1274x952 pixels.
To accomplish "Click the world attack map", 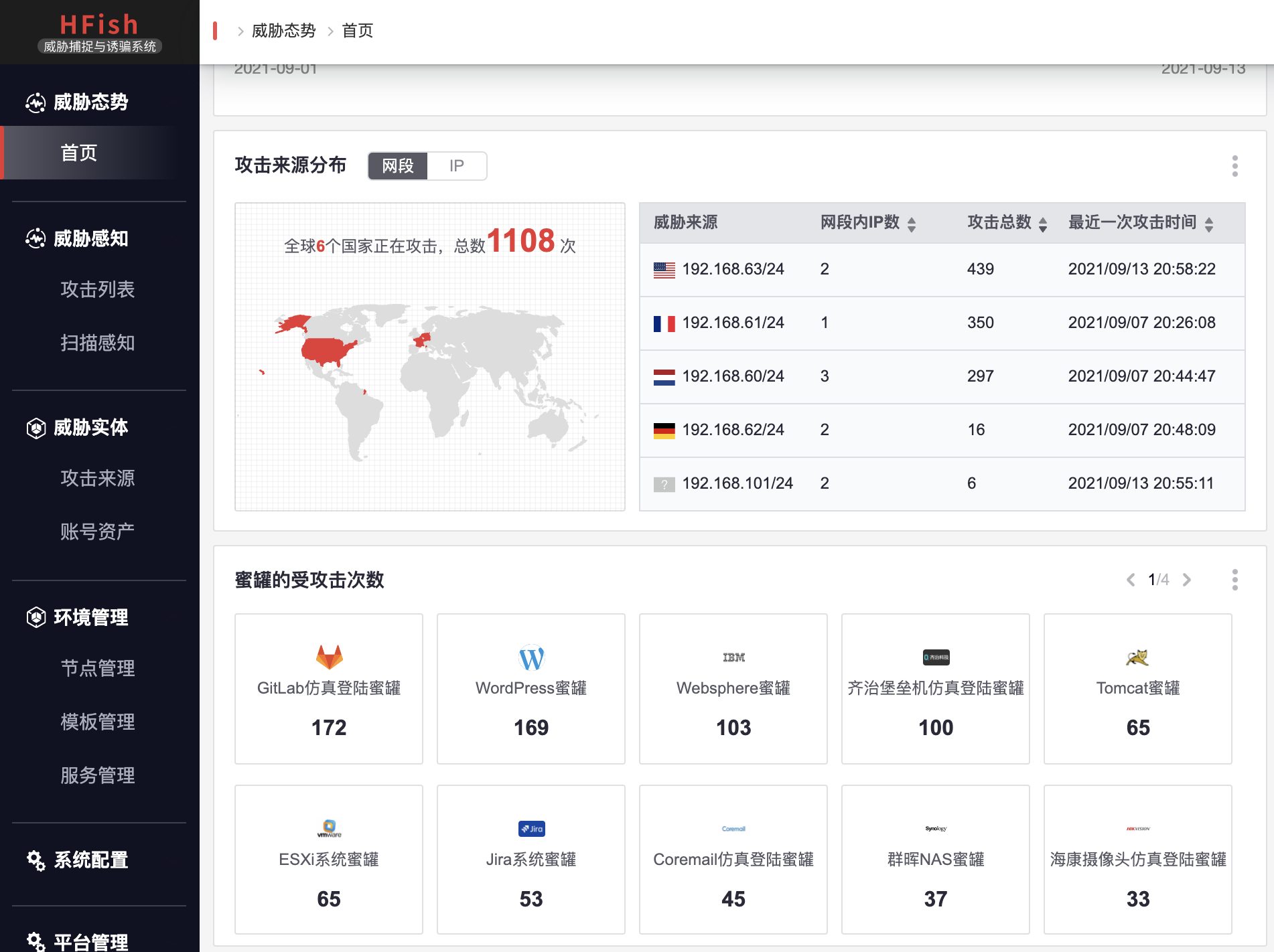I will point(429,375).
